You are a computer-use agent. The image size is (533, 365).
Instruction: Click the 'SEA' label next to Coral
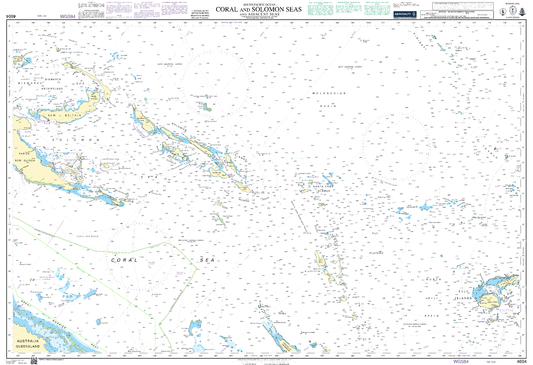tap(207, 260)
